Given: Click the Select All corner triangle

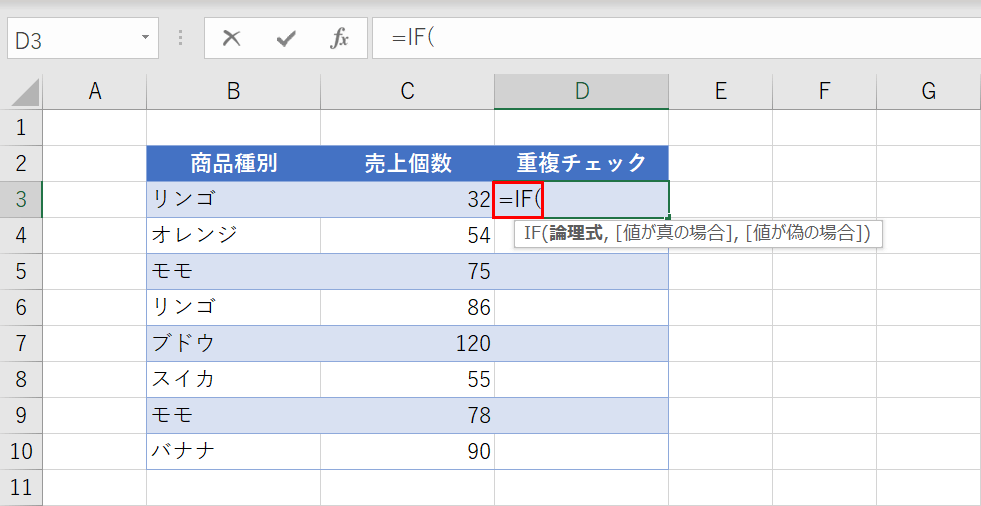Looking at the screenshot, I should (26, 93).
